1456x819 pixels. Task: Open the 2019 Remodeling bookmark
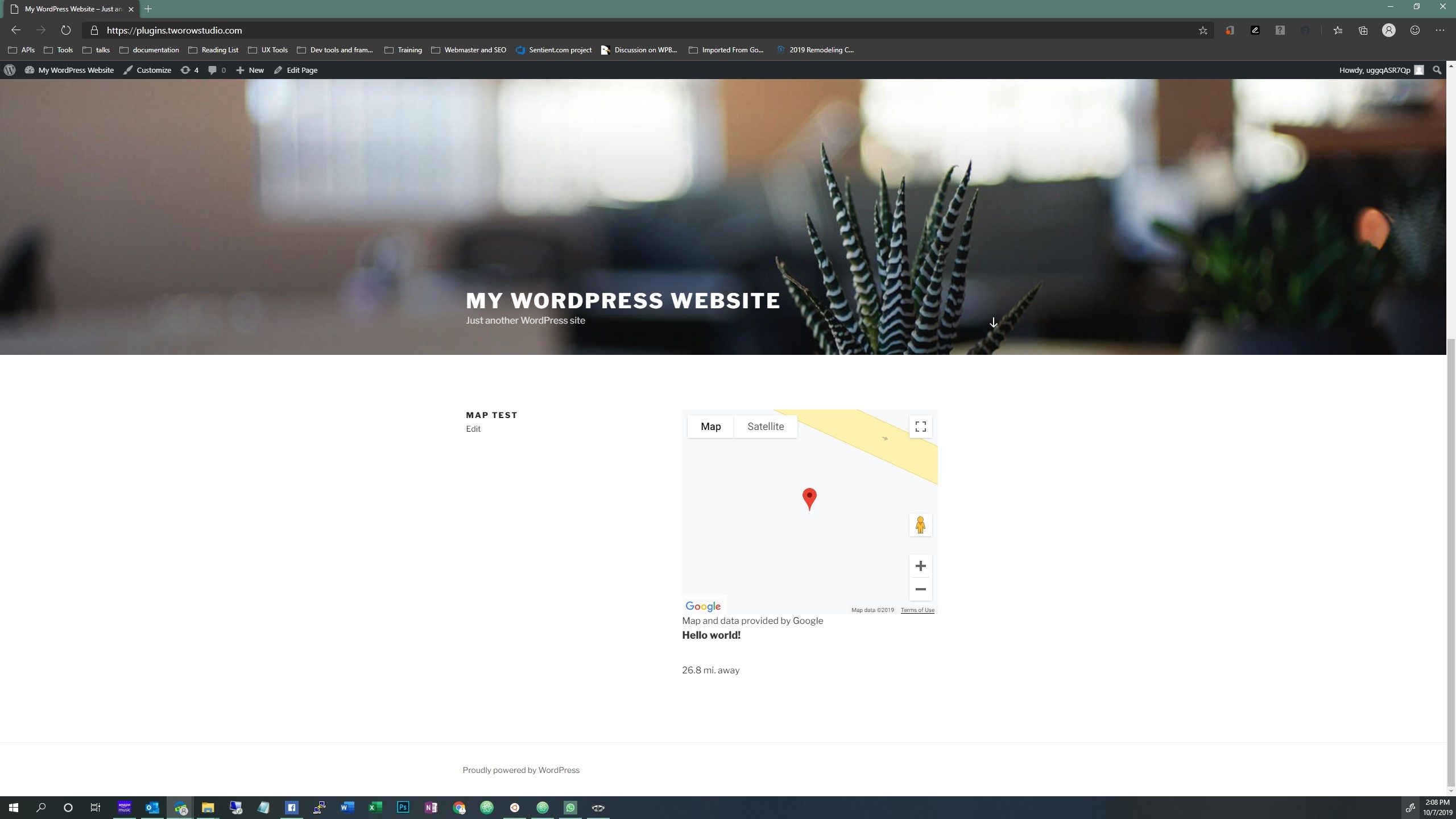pyautogui.click(x=815, y=50)
